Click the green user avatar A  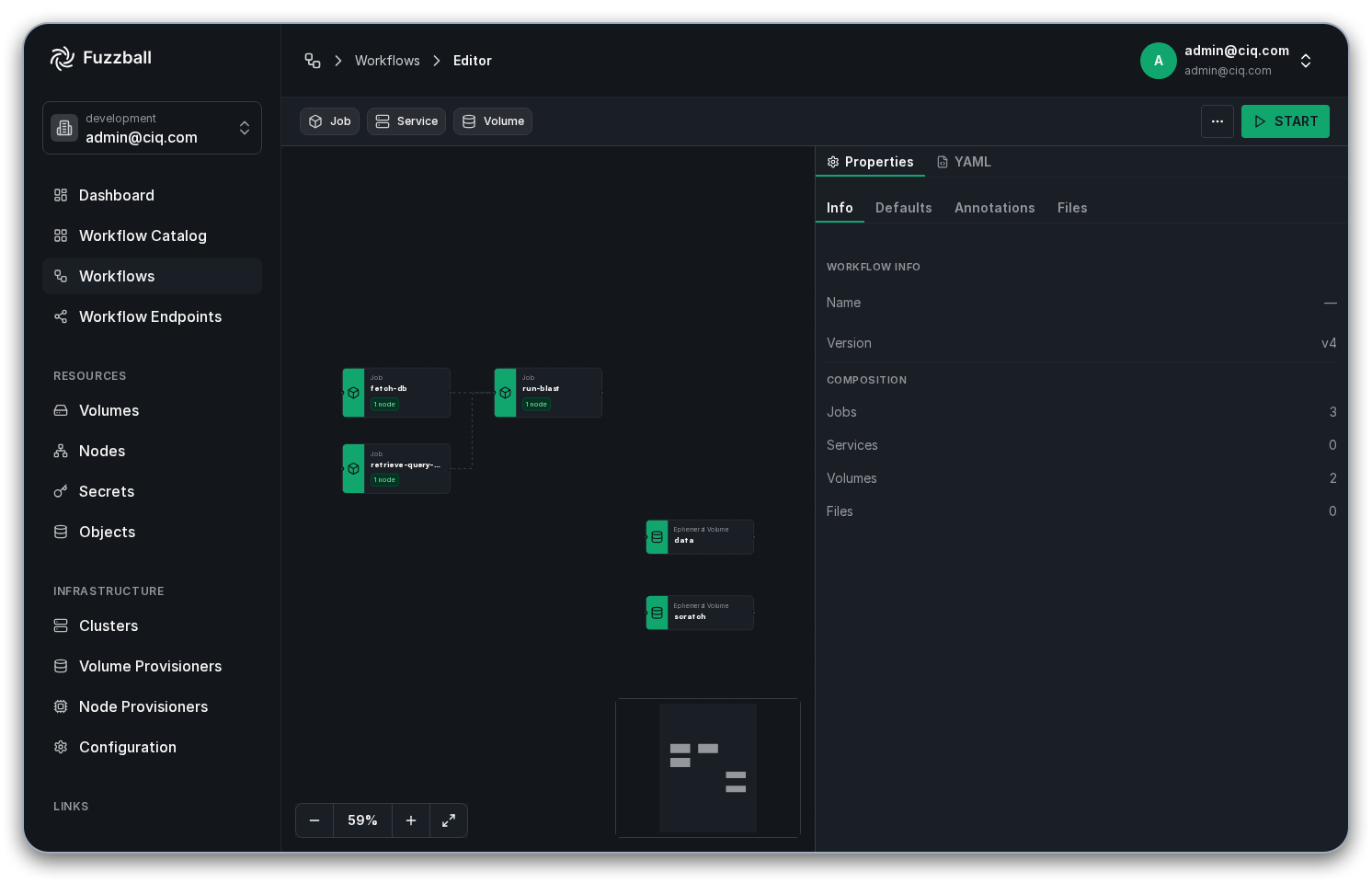click(1159, 61)
